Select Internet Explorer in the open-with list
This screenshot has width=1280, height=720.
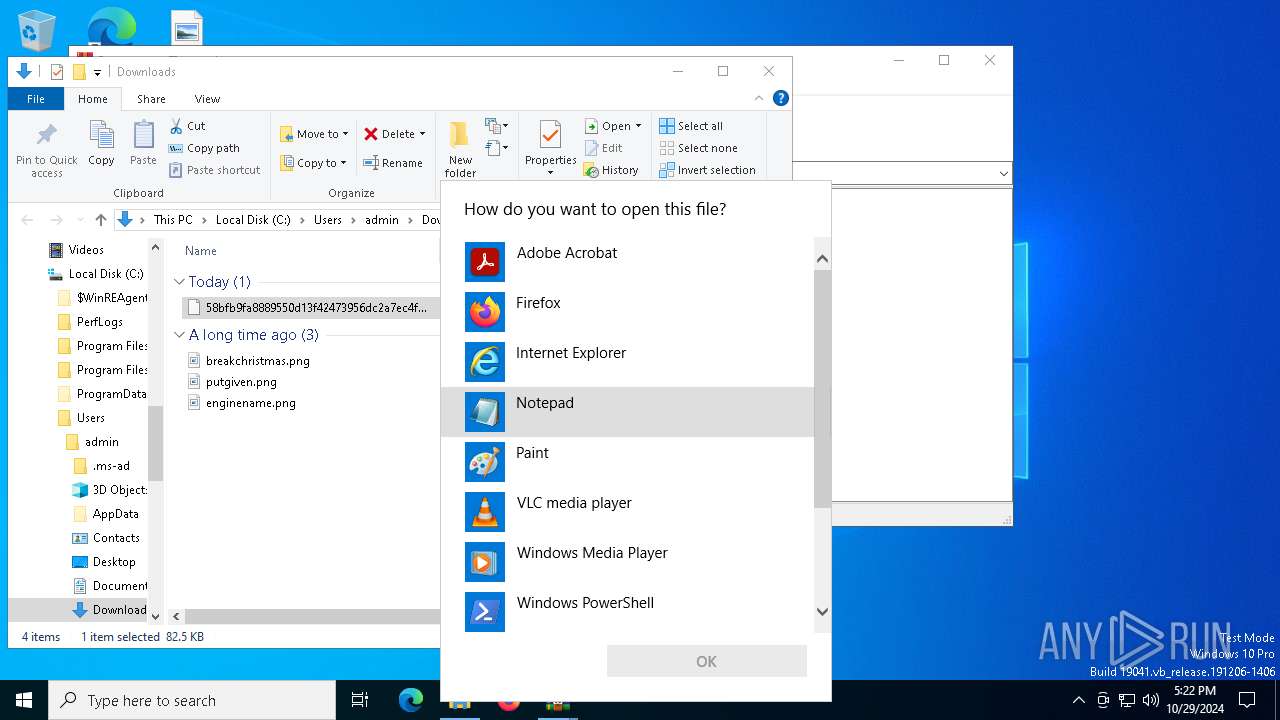pos(627,362)
